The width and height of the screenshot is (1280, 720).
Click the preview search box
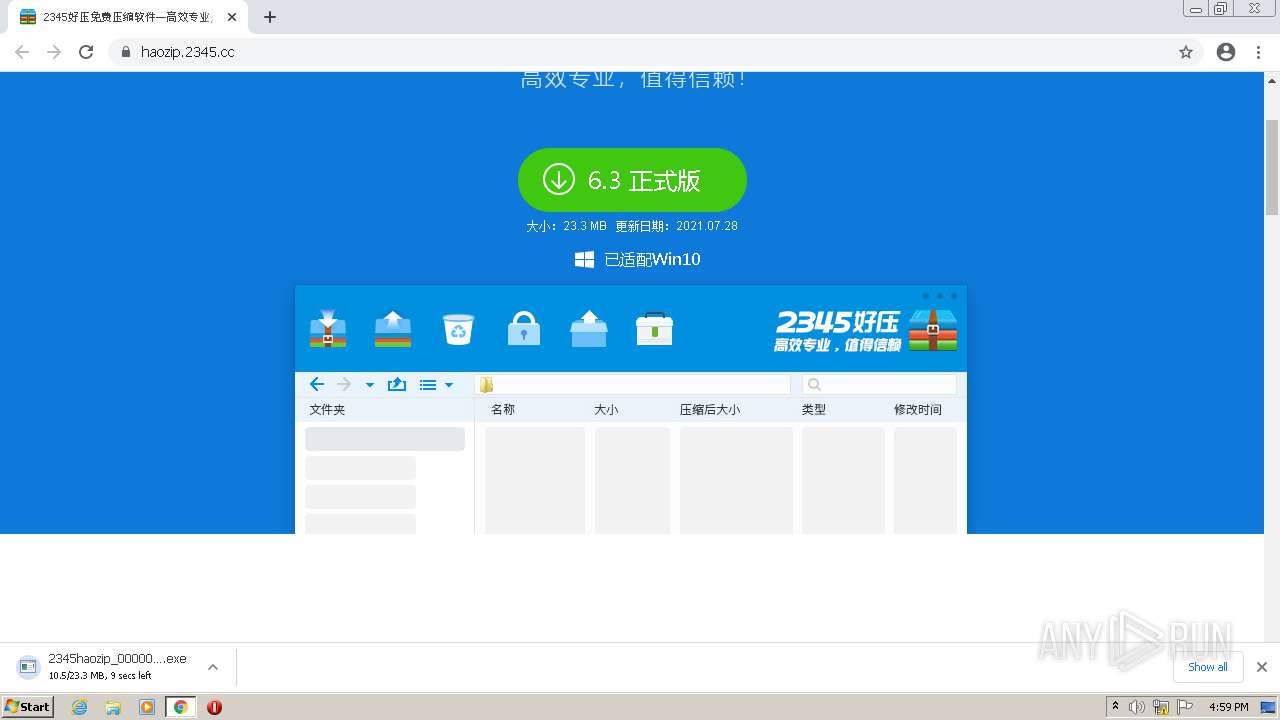pyautogui.click(x=880, y=385)
